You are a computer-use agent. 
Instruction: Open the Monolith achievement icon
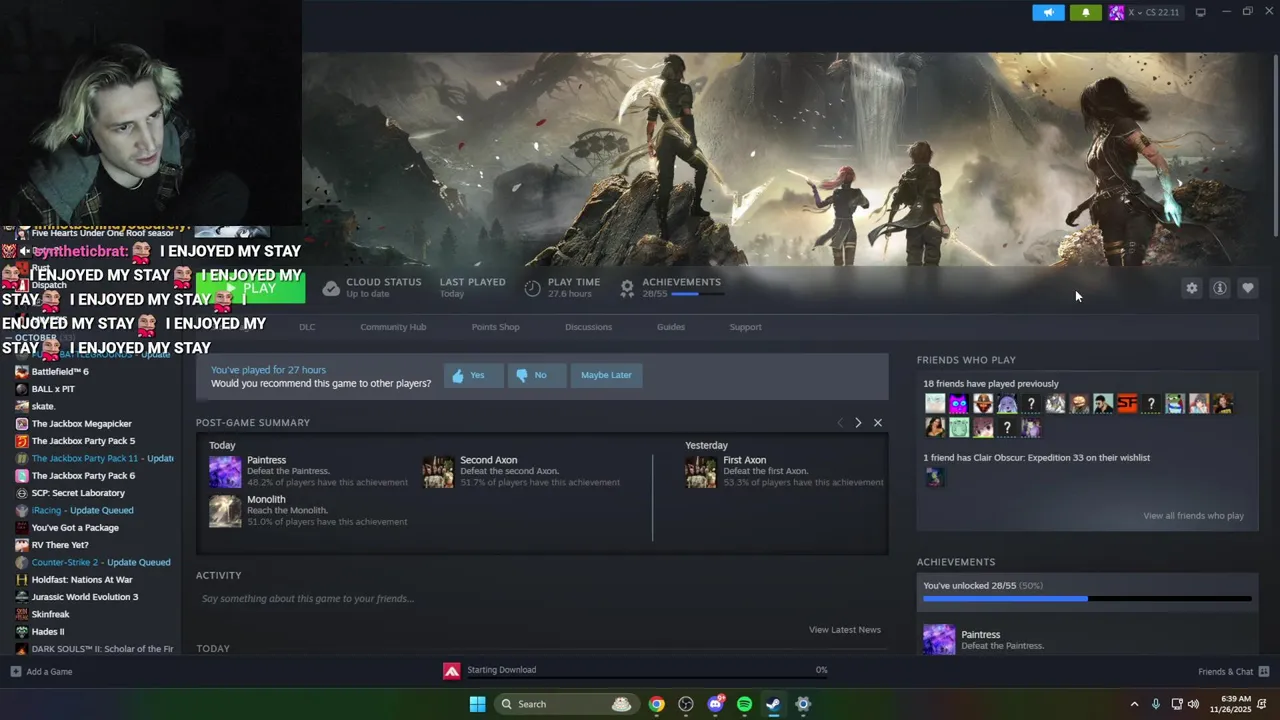[225, 511]
